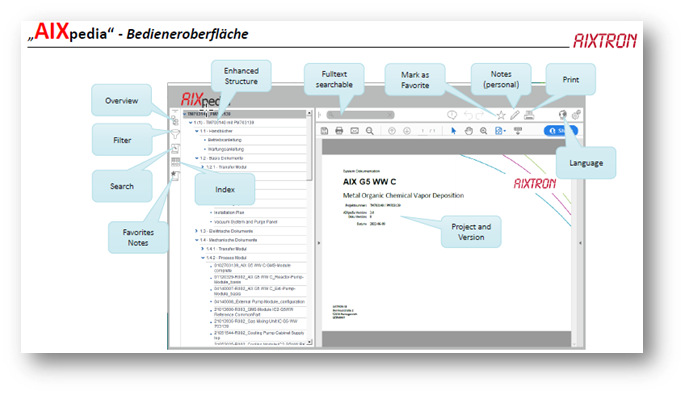Mark document as favorite with star icon
The width and height of the screenshot is (685, 395).
(x=501, y=115)
